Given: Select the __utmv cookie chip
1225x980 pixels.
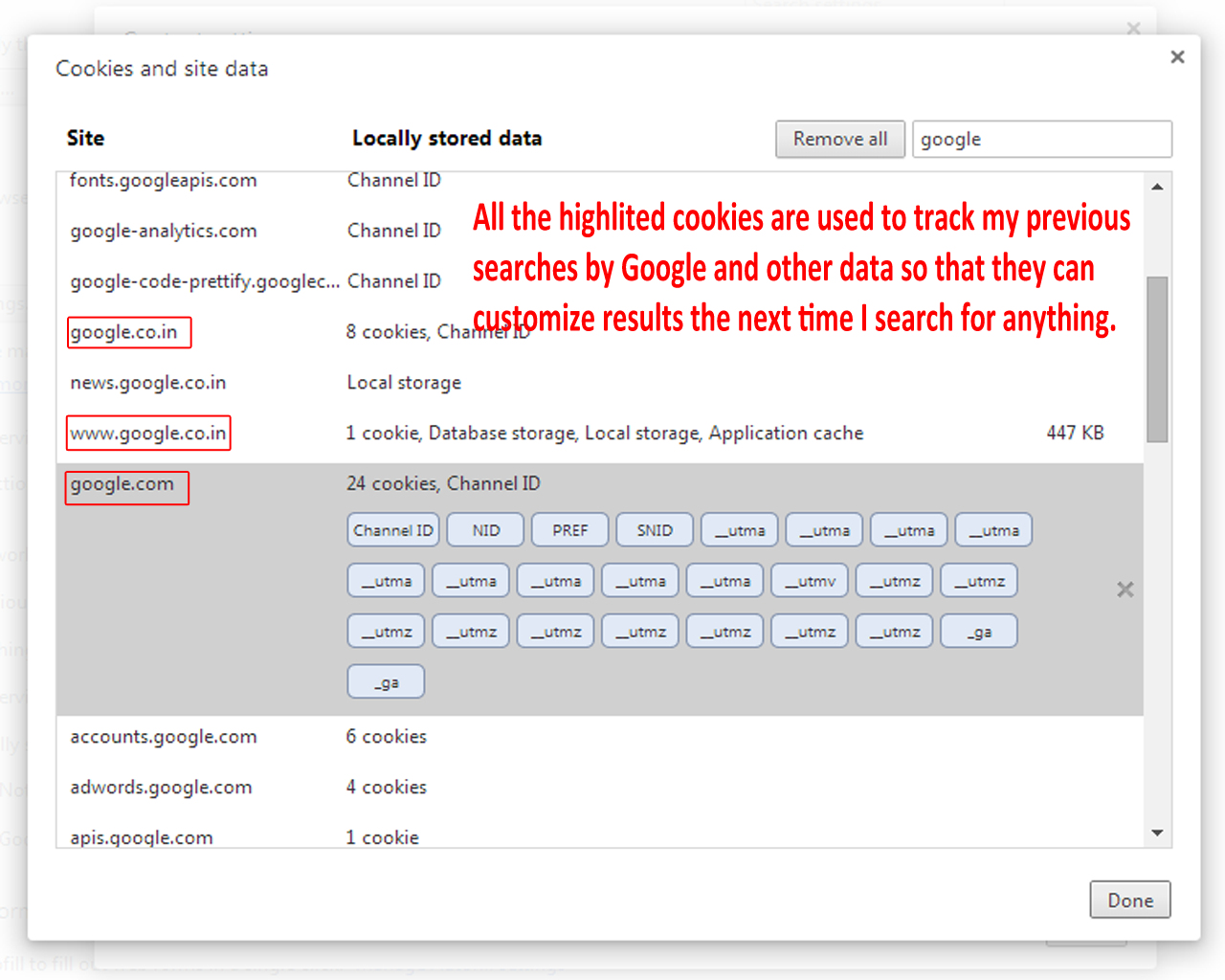Looking at the screenshot, I should click(x=816, y=581).
